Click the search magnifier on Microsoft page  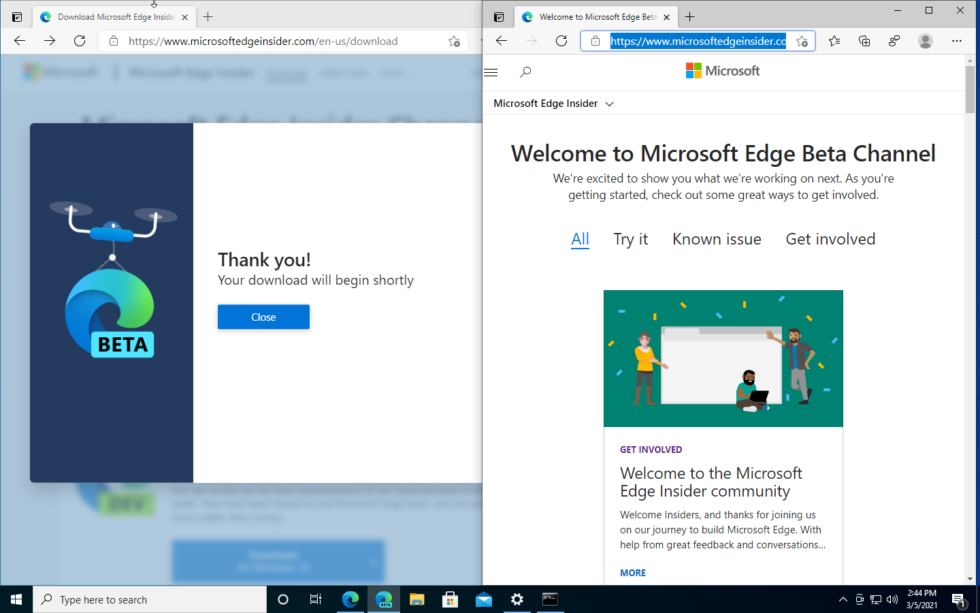tap(526, 72)
